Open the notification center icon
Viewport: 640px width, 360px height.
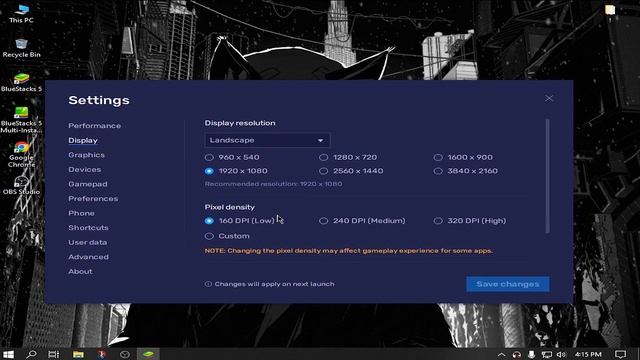(x=620, y=354)
